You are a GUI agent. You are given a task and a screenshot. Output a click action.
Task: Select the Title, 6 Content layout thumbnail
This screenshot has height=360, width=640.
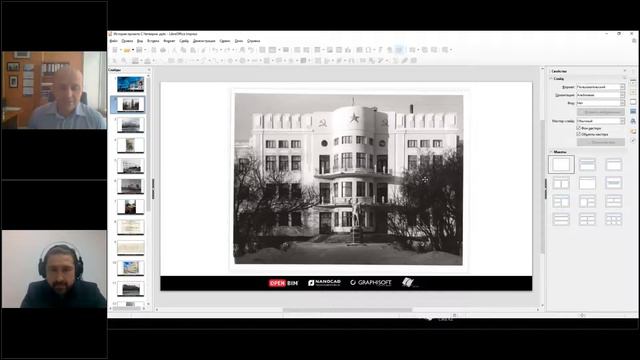(613, 219)
